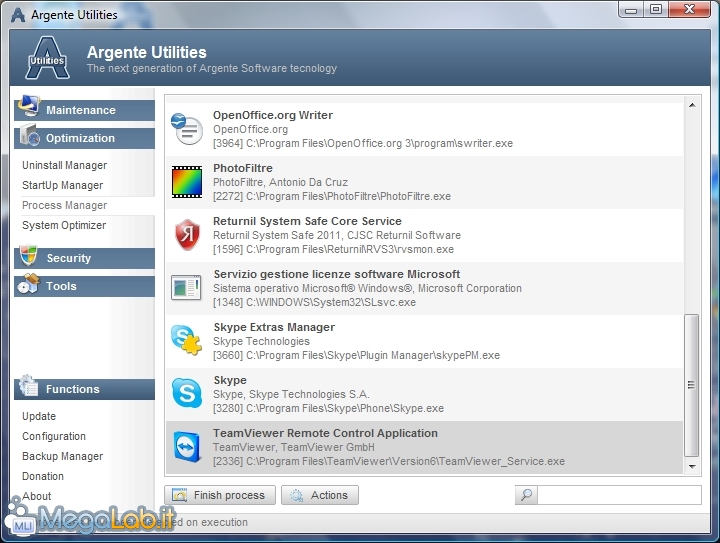Select the OpenOffice.org Writer title text
This screenshot has height=543, width=720.
(273, 115)
